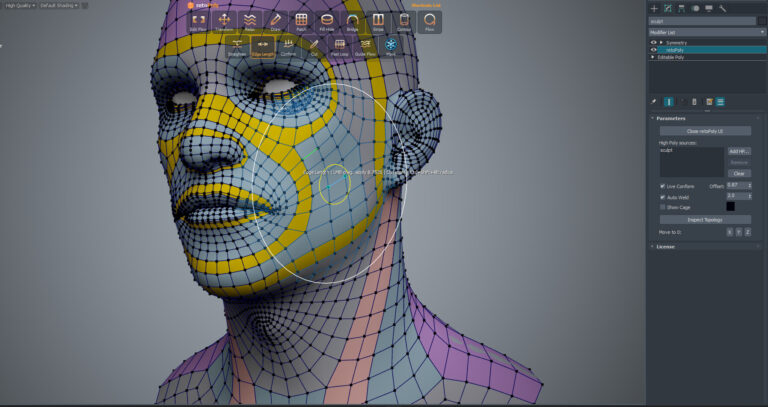
Task: Click the Offset spinner arrows
Action: tap(749, 186)
